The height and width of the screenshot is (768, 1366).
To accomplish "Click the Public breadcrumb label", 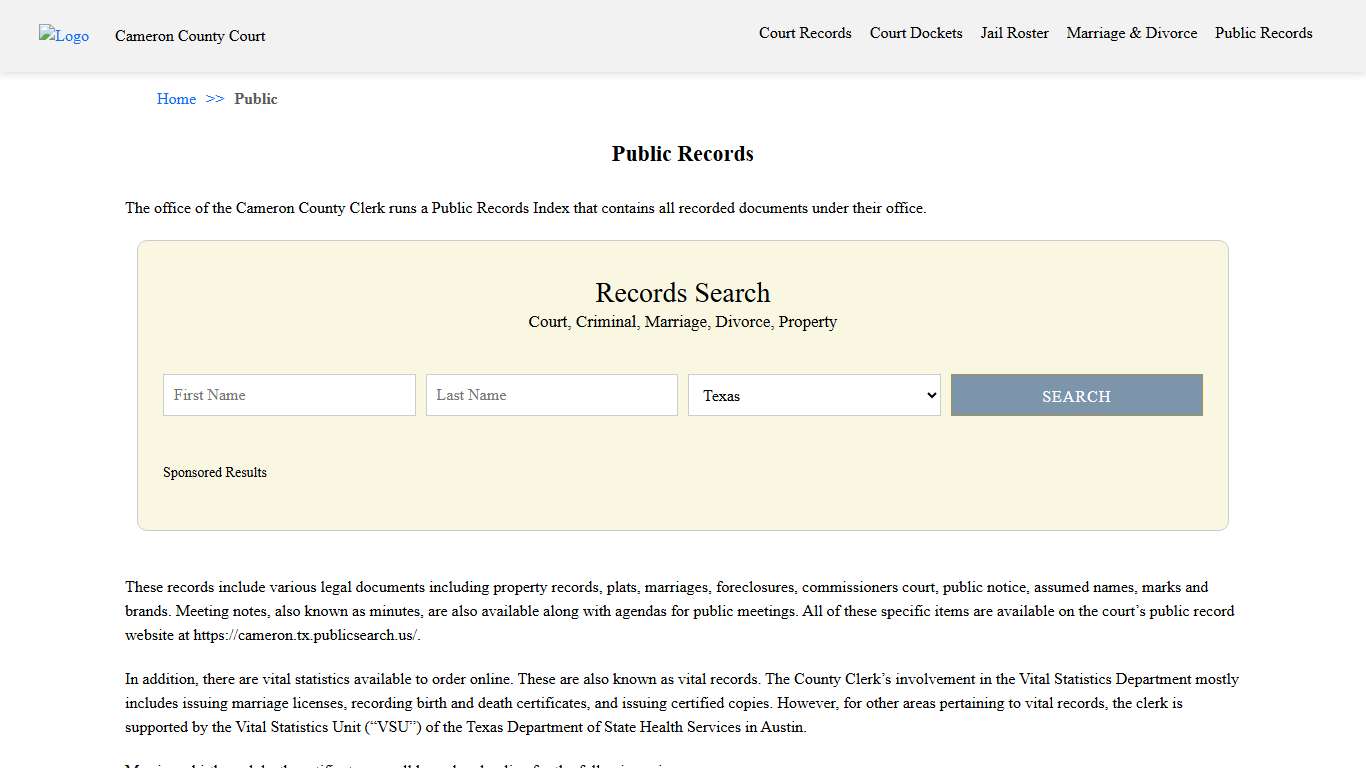I will 256,99.
